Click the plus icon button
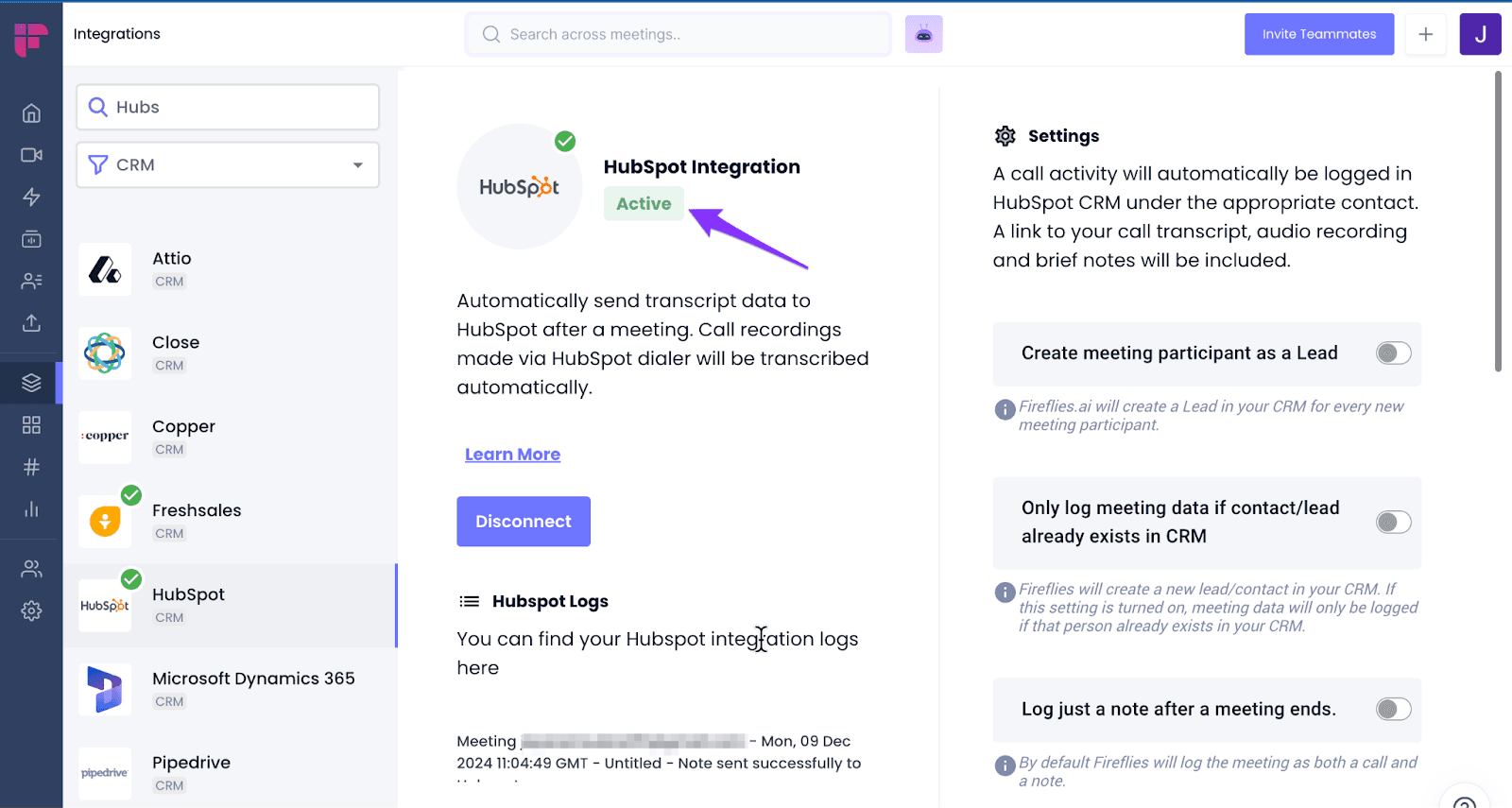Image resolution: width=1512 pixels, height=808 pixels. pyautogui.click(x=1426, y=34)
